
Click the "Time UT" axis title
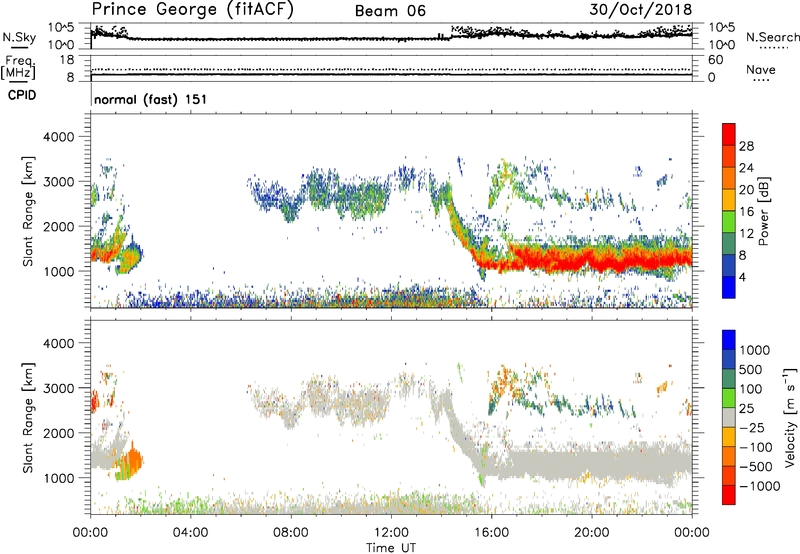coord(391,548)
